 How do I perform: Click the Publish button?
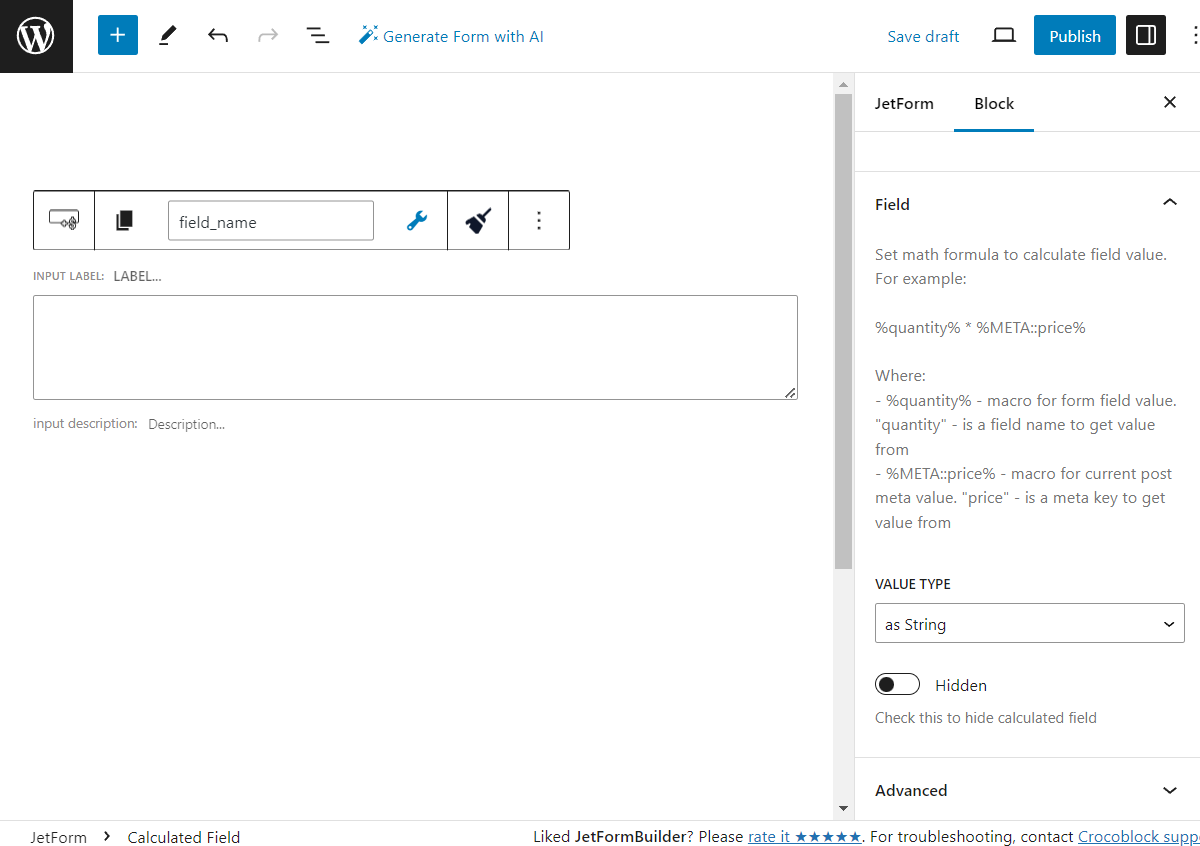click(x=1074, y=35)
